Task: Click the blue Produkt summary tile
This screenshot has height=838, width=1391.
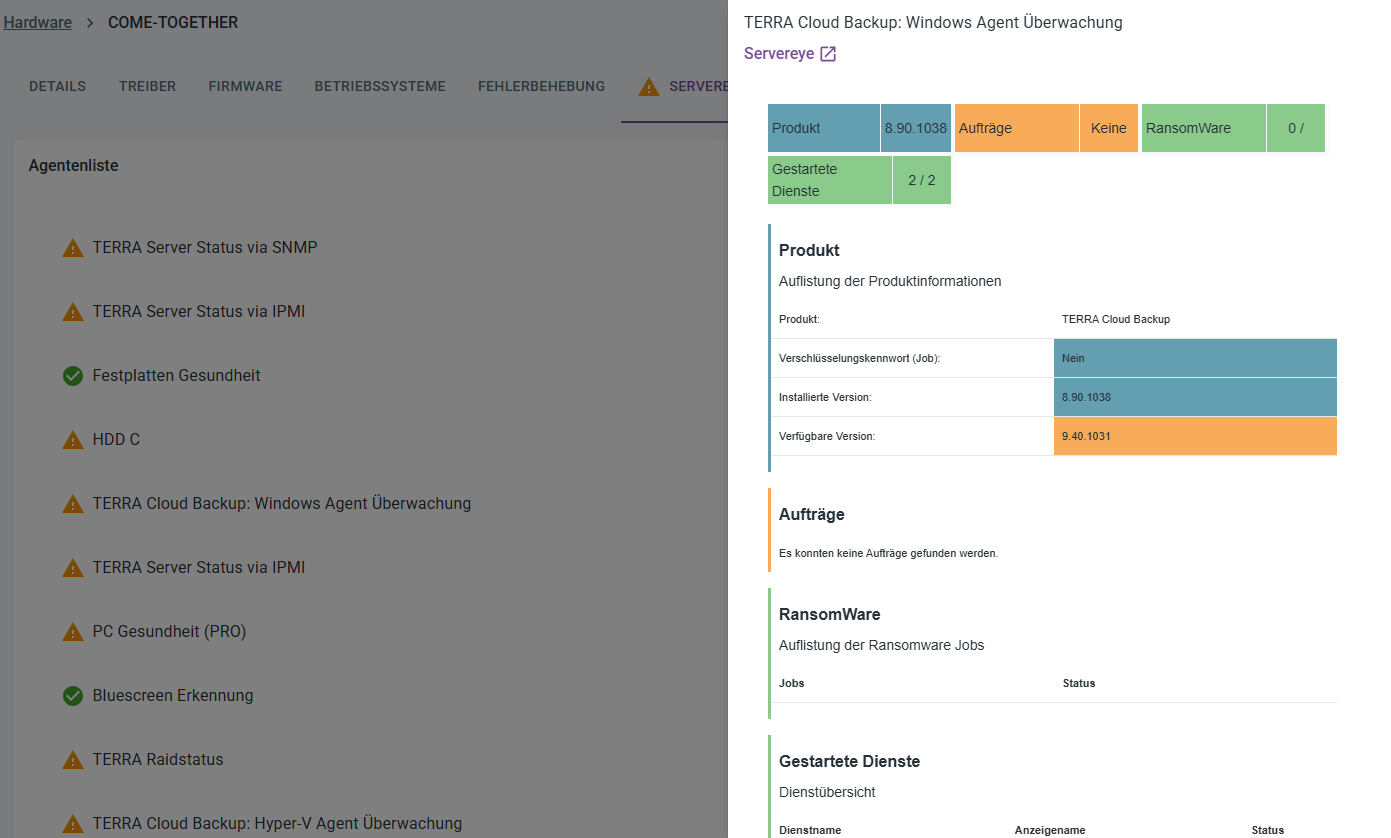Action: tap(859, 128)
